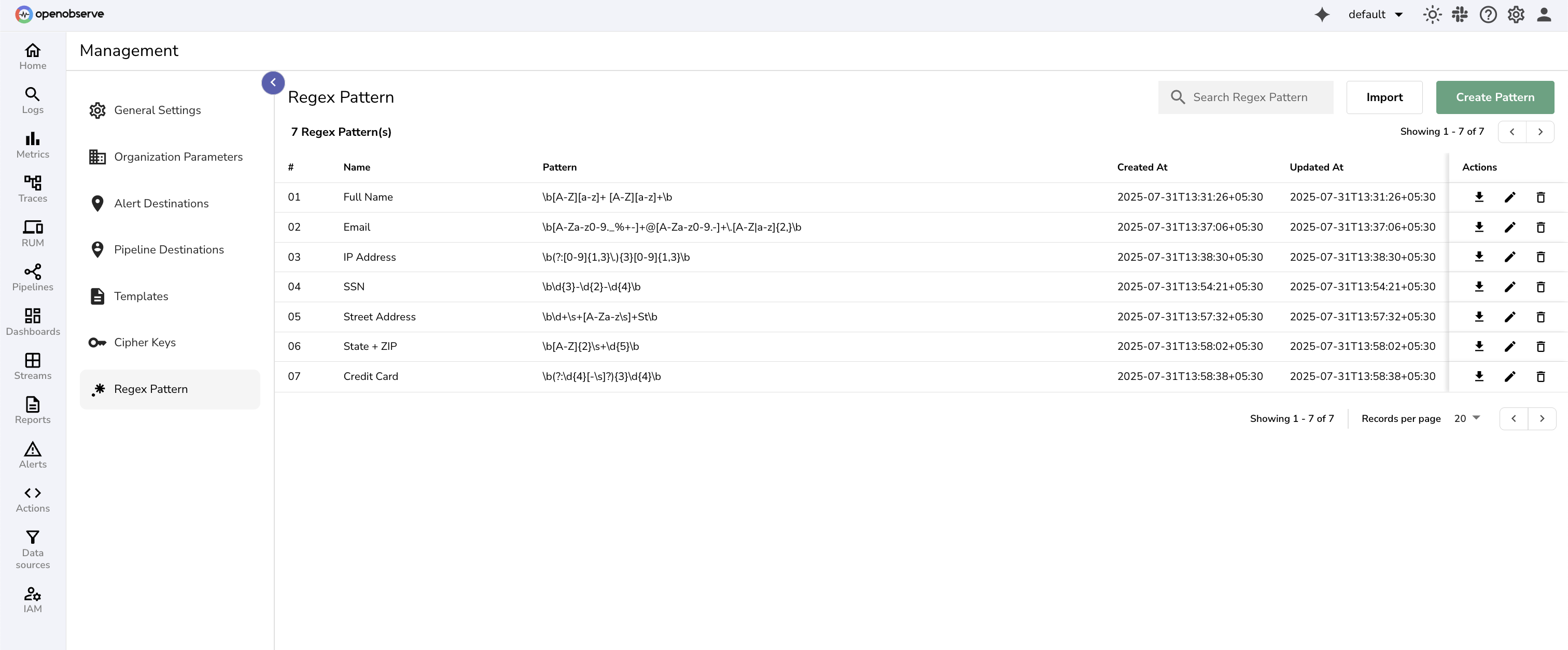
Task: Go to previous page at top
Action: pyautogui.click(x=1512, y=132)
